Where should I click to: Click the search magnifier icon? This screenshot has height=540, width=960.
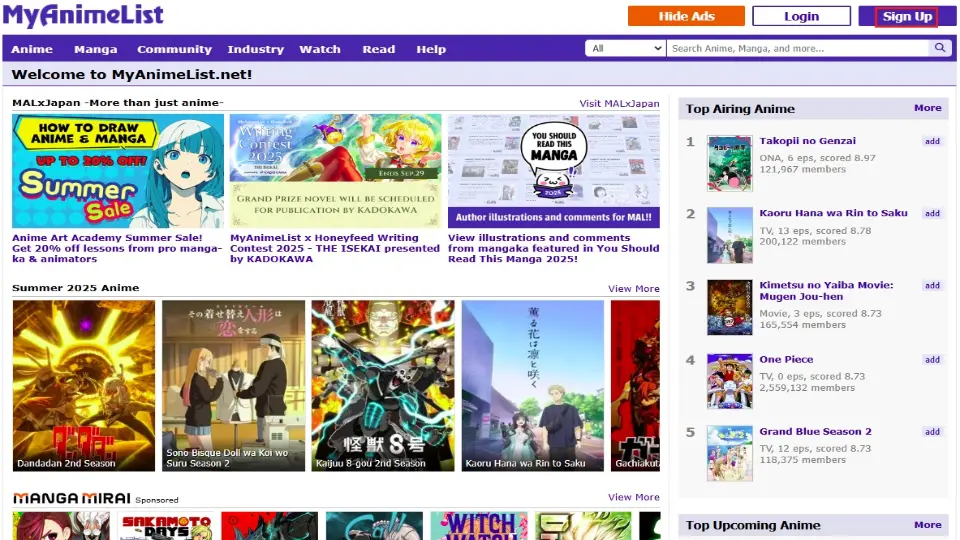tap(939, 48)
